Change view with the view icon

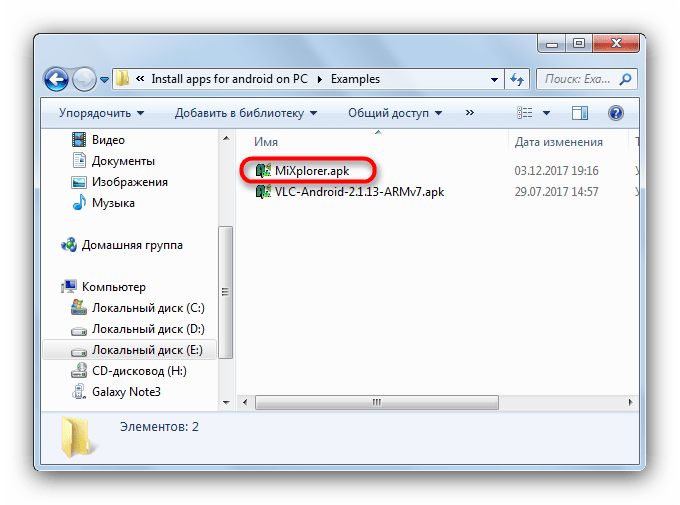tap(524, 113)
